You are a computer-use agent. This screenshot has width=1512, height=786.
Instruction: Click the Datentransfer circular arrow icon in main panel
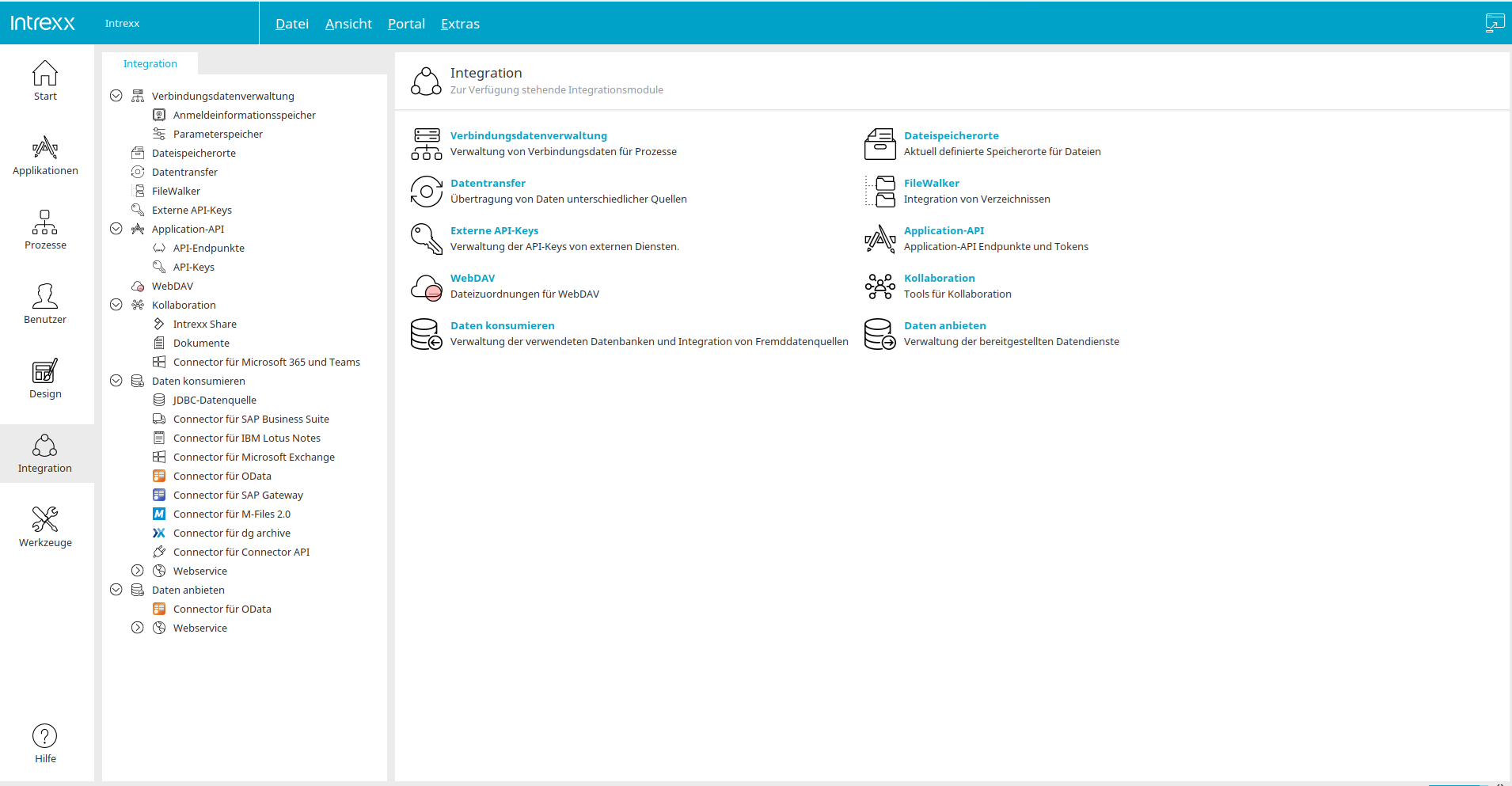pos(427,192)
